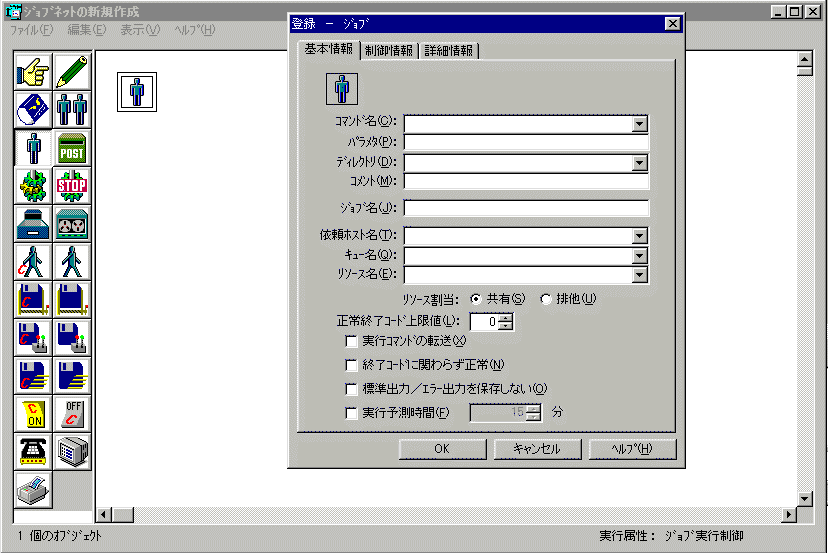The width and height of the screenshot is (828, 553).
Task: Expand the ディレクトリ(D) combo box
Action: tap(639, 163)
